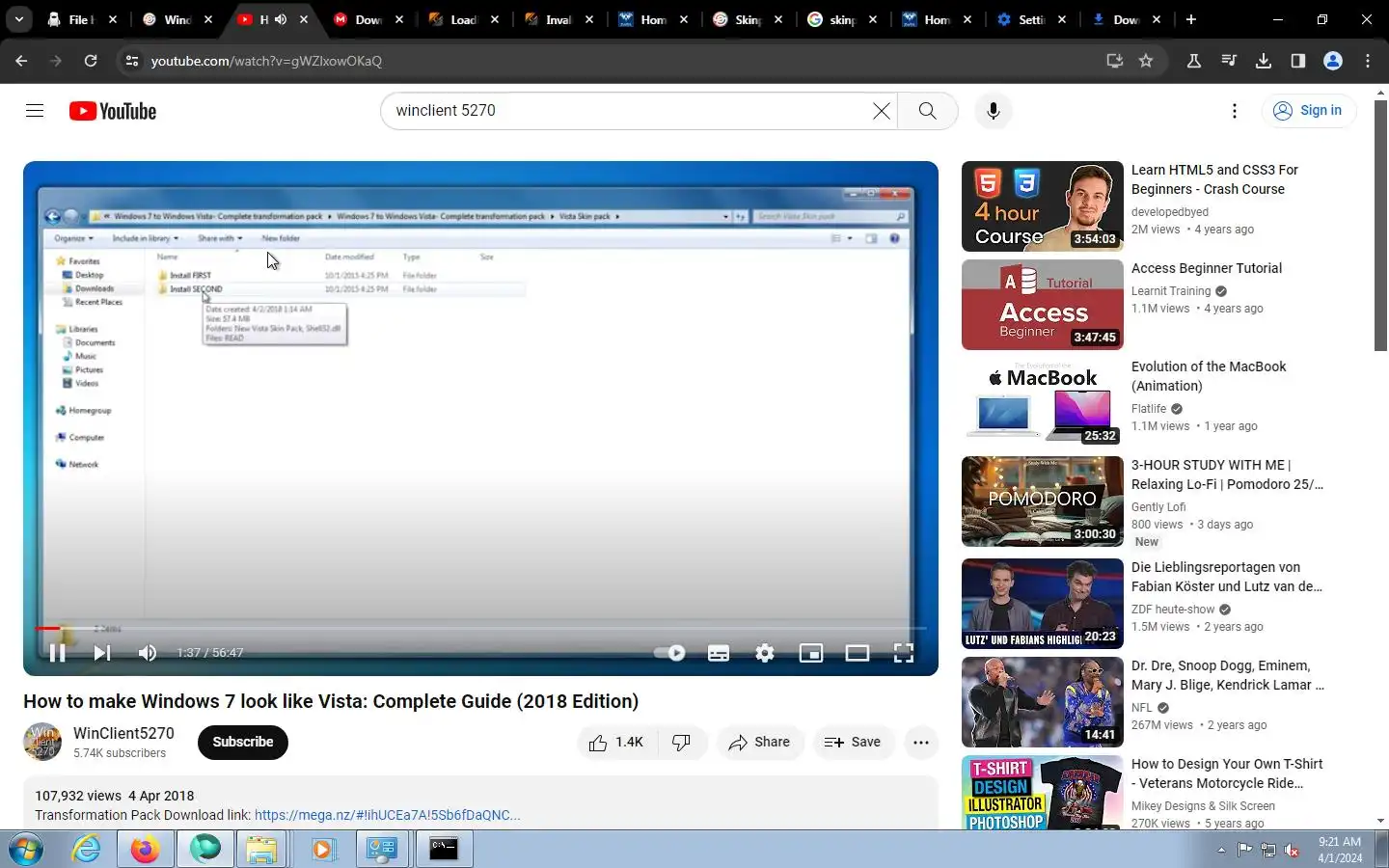The width and height of the screenshot is (1389, 868).
Task: Open player settings gear
Action: click(x=764, y=653)
